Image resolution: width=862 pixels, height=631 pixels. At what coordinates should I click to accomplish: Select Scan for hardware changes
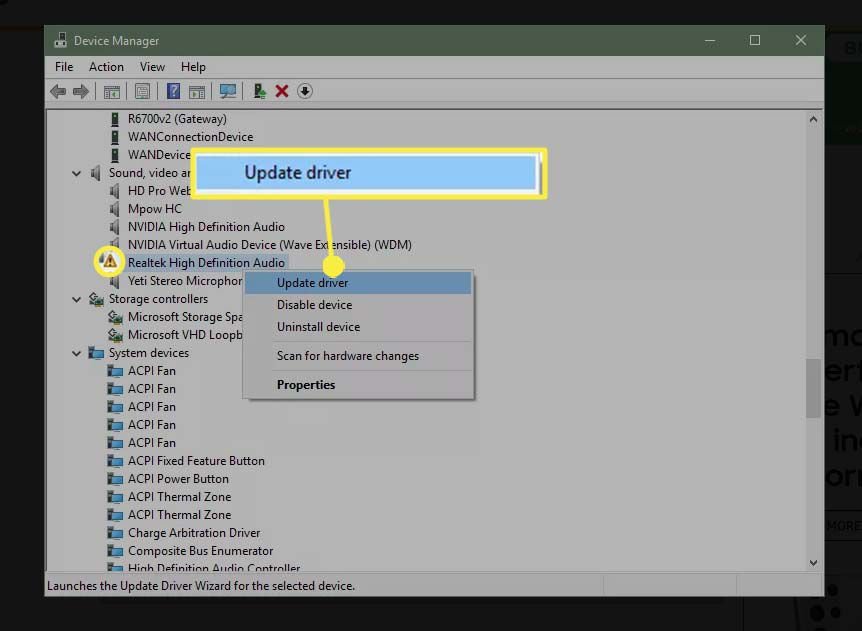[358, 356]
